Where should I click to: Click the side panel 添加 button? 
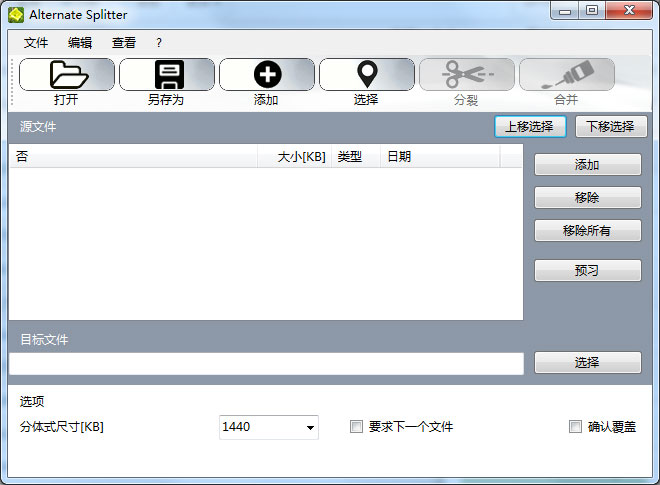(x=588, y=165)
